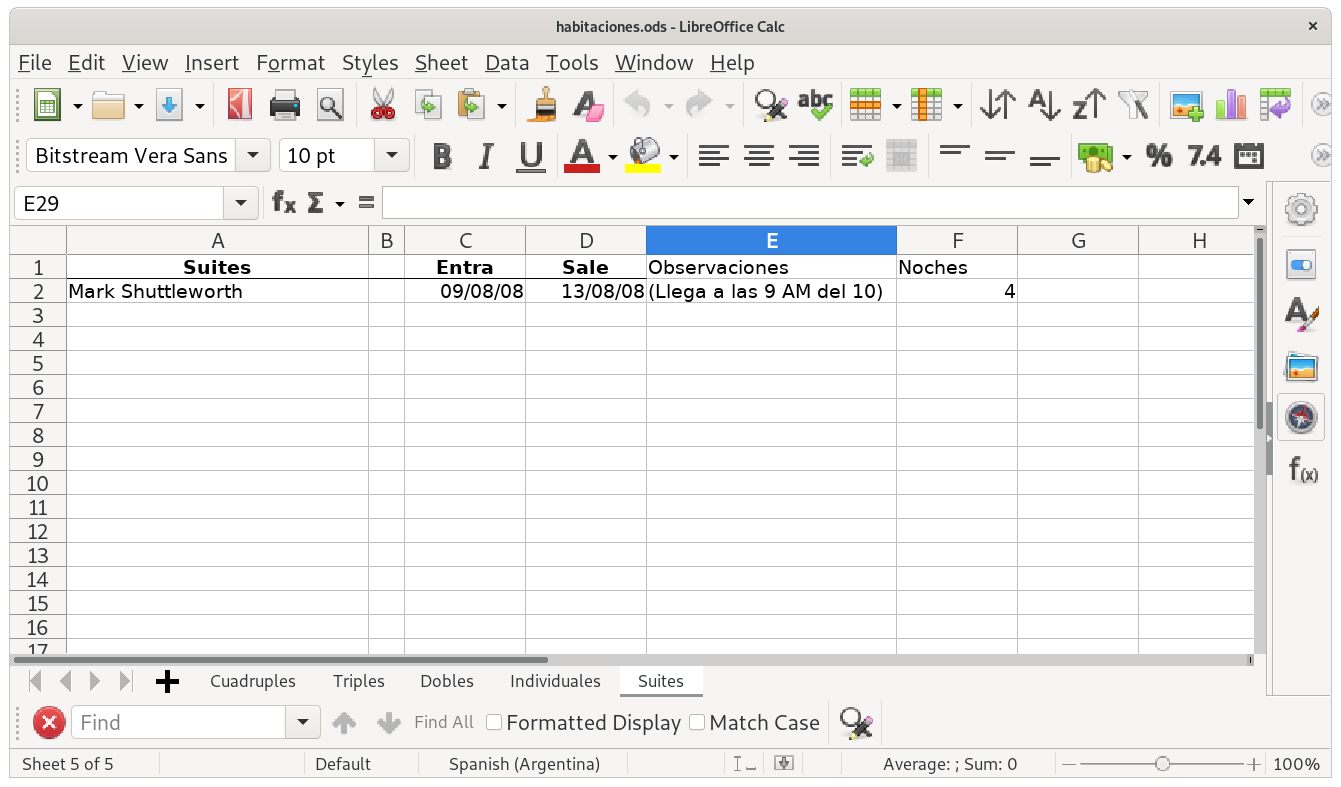This screenshot has height=787, width=1341.
Task: Export directly as PDF icon
Action: [239, 104]
